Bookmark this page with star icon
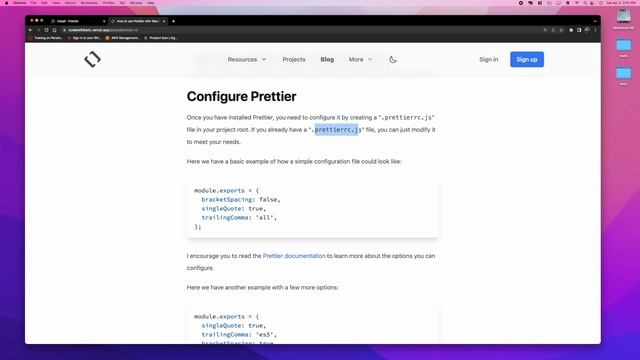 pyautogui.click(x=562, y=30)
